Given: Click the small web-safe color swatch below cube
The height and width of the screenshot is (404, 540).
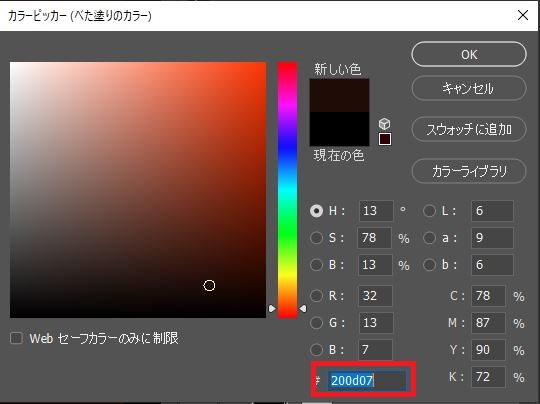Looking at the screenshot, I should [x=385, y=139].
